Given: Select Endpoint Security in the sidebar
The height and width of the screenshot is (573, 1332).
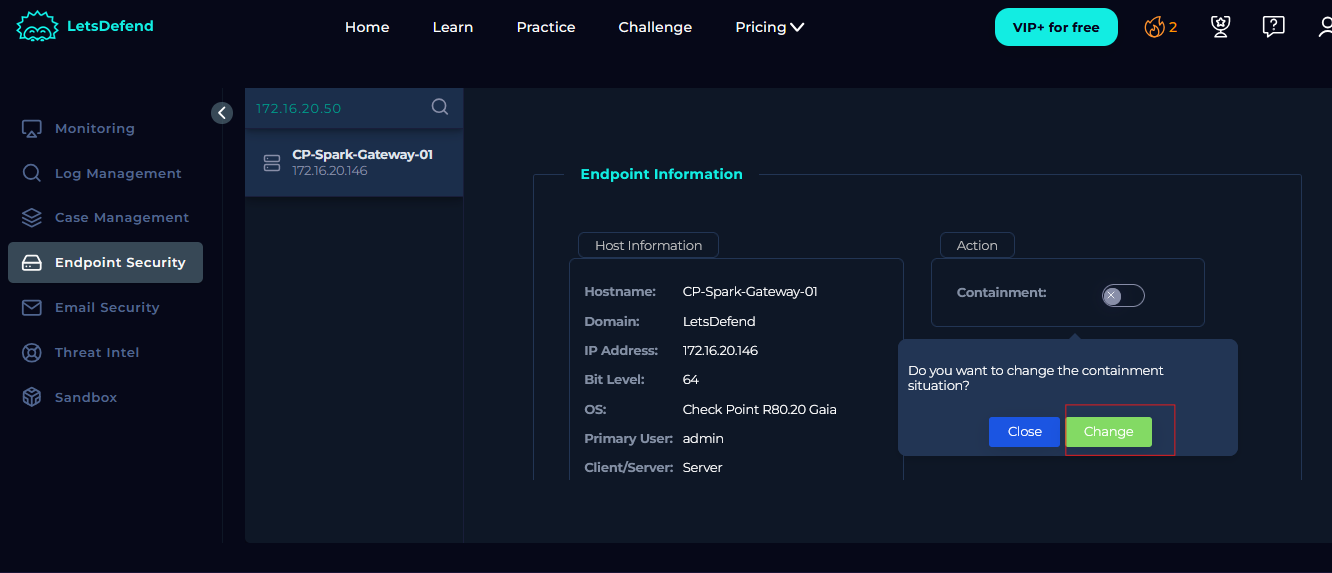Looking at the screenshot, I should (x=105, y=262).
